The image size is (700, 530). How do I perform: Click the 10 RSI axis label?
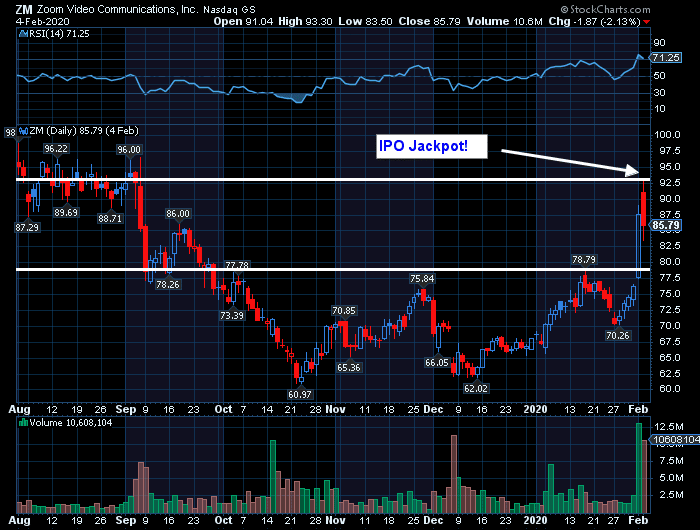pos(659,109)
